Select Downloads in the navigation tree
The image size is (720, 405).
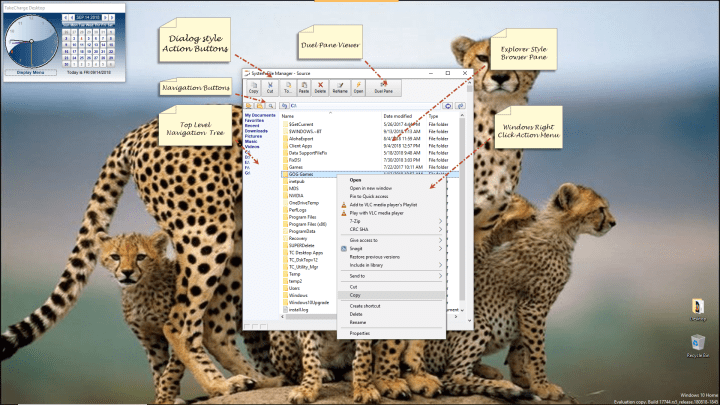coord(257,129)
